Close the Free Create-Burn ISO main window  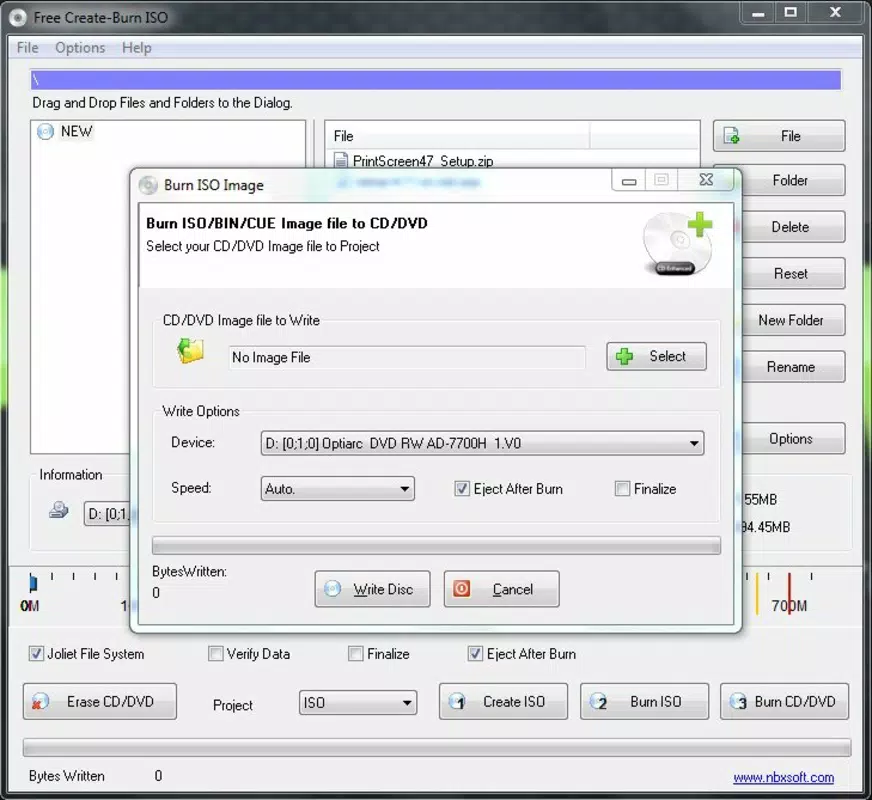click(x=835, y=12)
